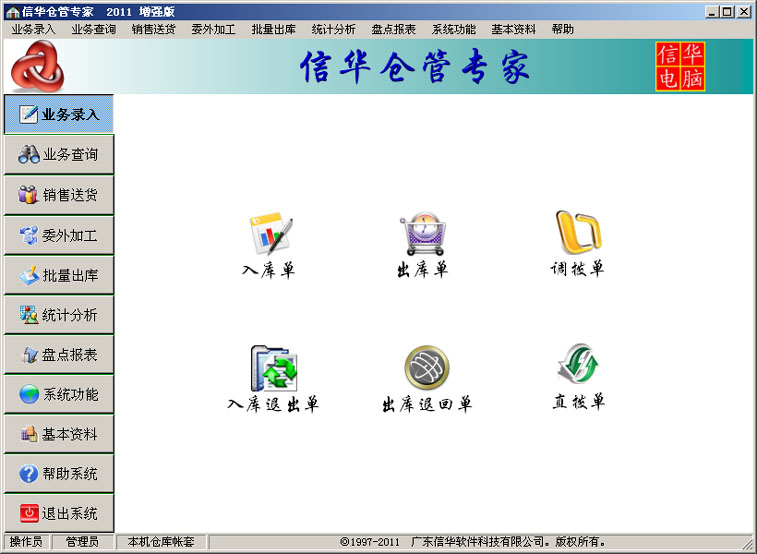Viewport: 757px width, 554px height.
Task: Click the 信华仓管专家 banner title
Action: tap(415, 67)
